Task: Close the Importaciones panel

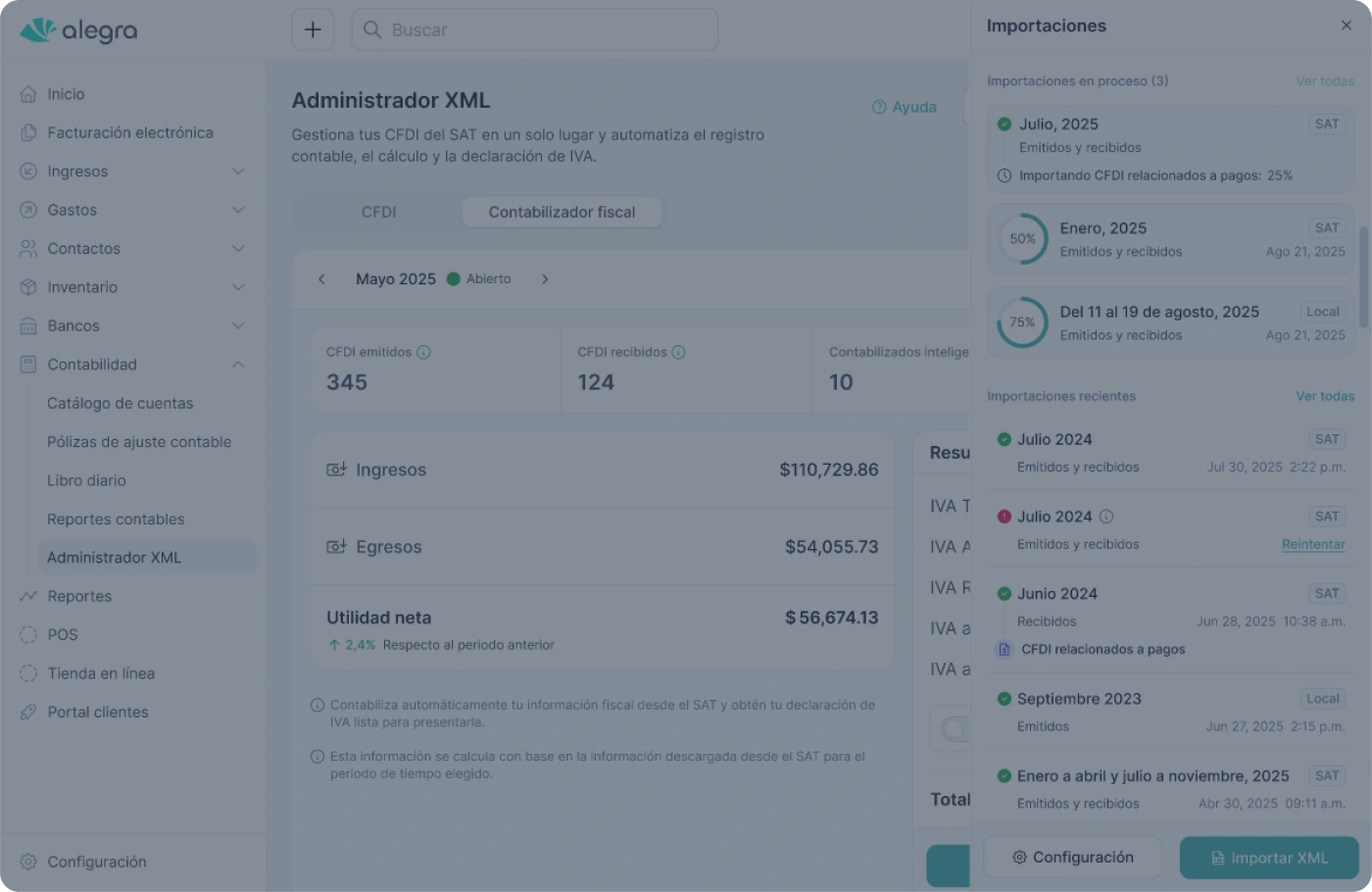Action: (1346, 25)
